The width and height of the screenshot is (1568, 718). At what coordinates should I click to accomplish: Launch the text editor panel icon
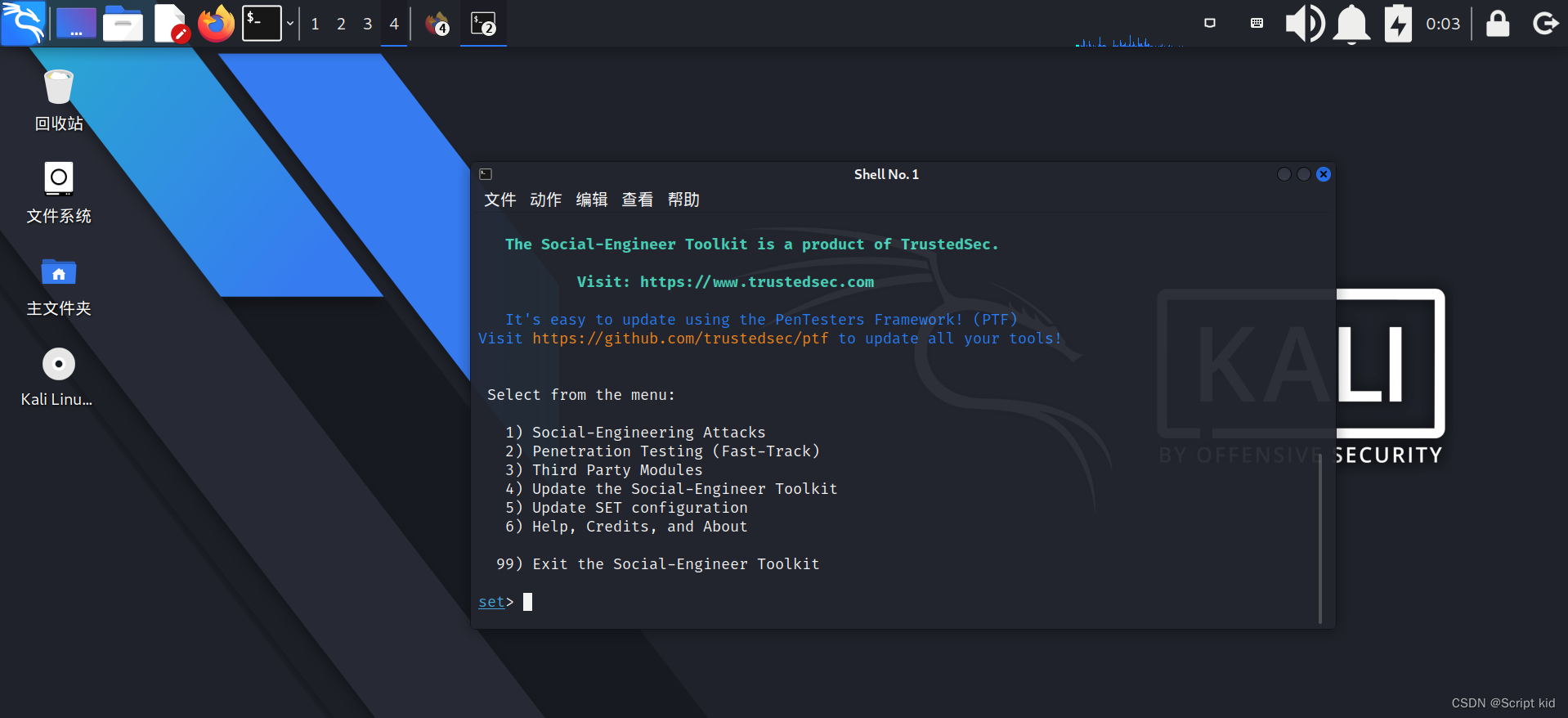tap(171, 23)
